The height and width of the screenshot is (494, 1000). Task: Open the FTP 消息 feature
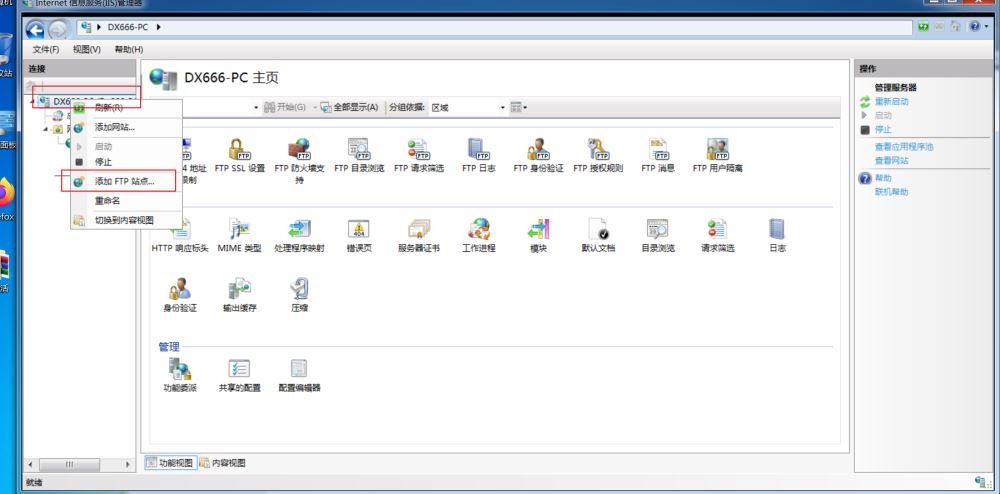[658, 156]
